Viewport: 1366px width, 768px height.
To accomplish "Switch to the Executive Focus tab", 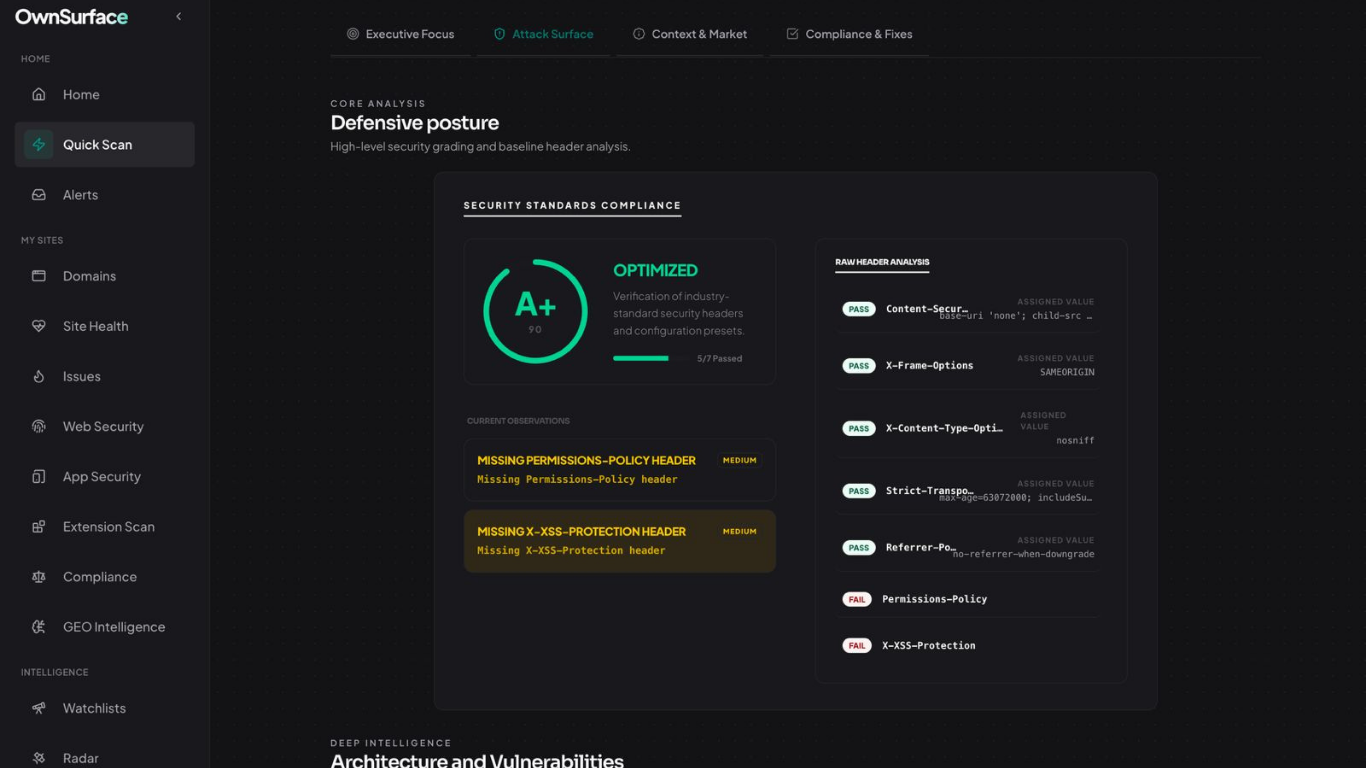I will click(400, 34).
